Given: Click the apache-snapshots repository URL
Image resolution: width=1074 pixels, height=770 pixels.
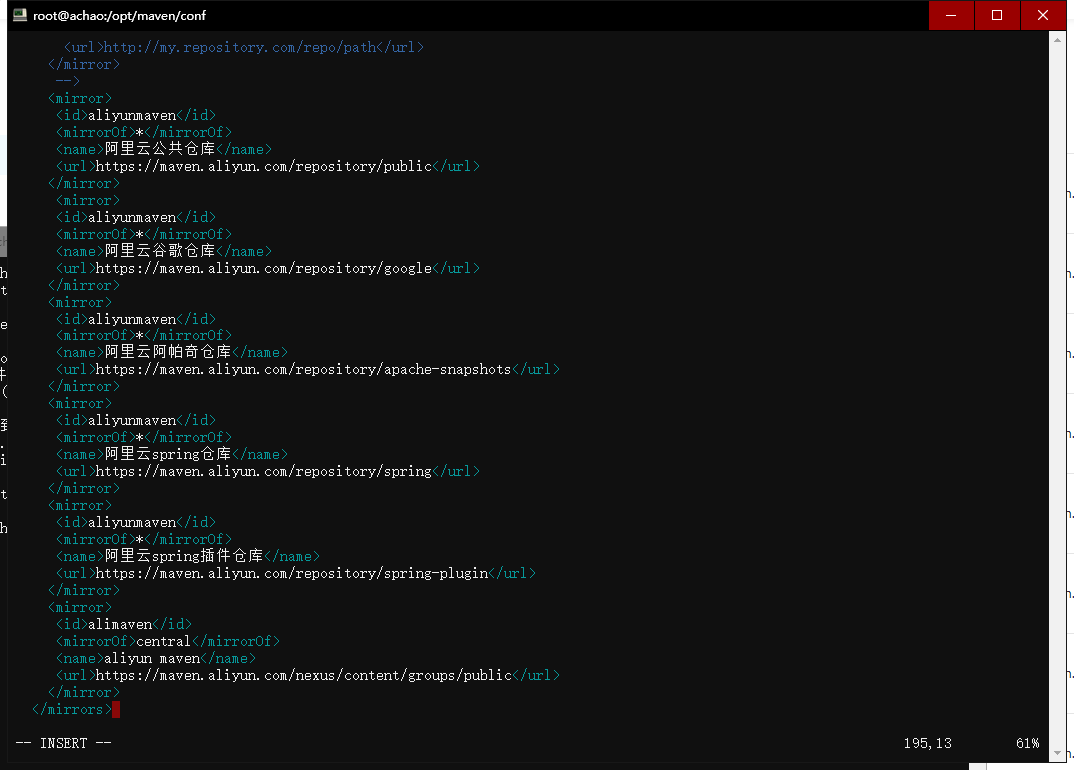Looking at the screenshot, I should point(300,369).
